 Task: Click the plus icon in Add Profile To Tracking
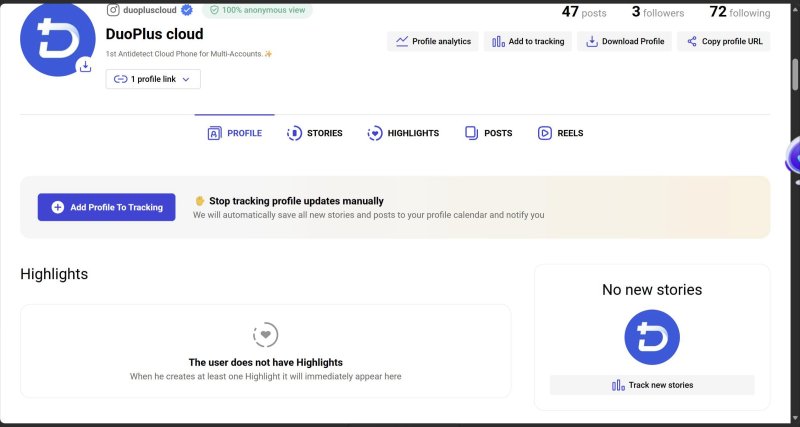tap(58, 207)
